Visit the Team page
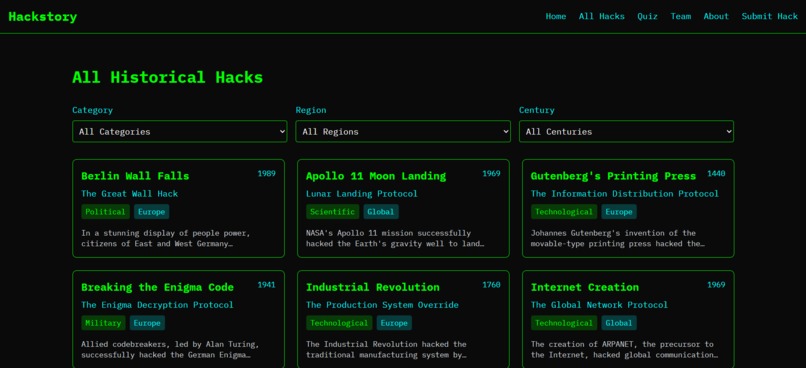Viewport: 806px width, 368px height. [x=681, y=16]
